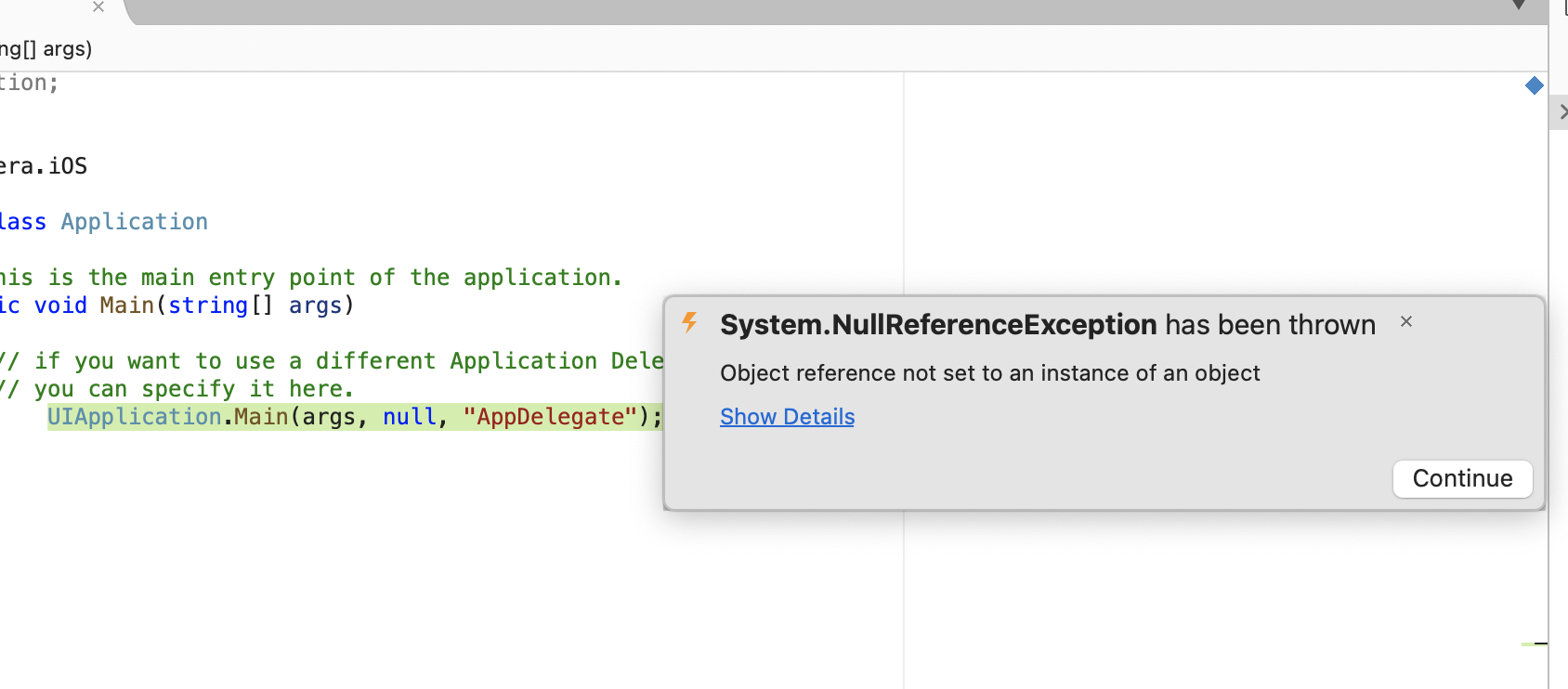Jump to the green marker in the scrollbar

[x=1533, y=643]
